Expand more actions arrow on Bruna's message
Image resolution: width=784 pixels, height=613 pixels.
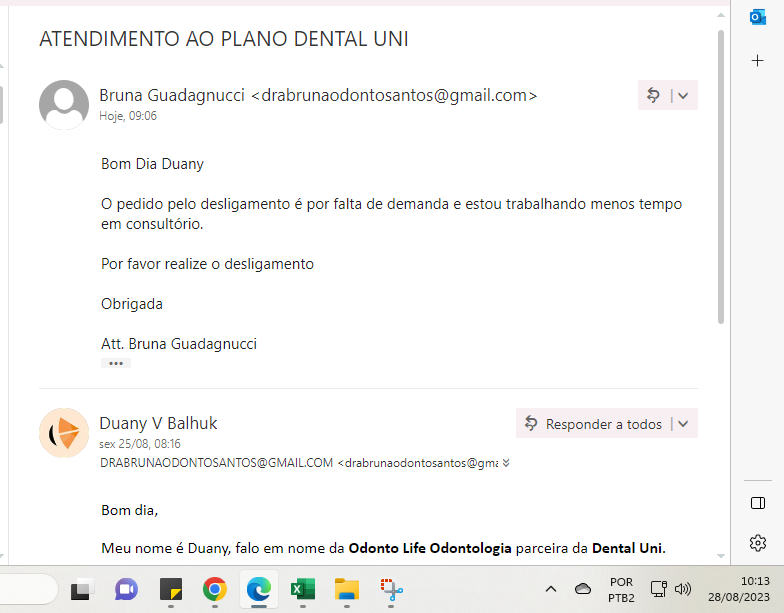pyautogui.click(x=683, y=95)
